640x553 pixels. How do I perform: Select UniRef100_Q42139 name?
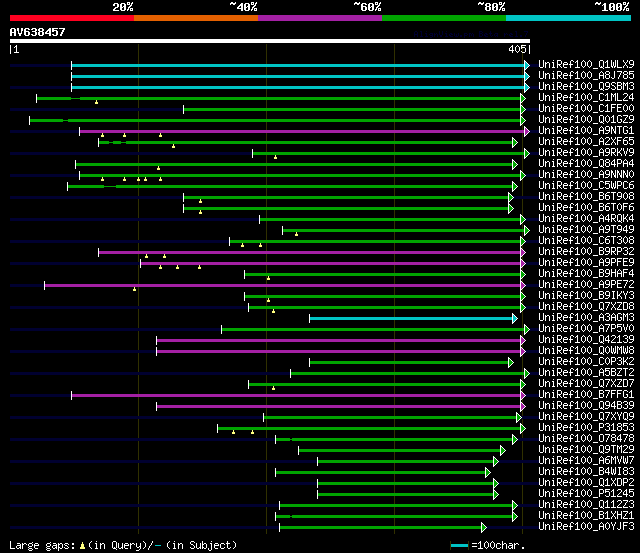[x=586, y=340]
